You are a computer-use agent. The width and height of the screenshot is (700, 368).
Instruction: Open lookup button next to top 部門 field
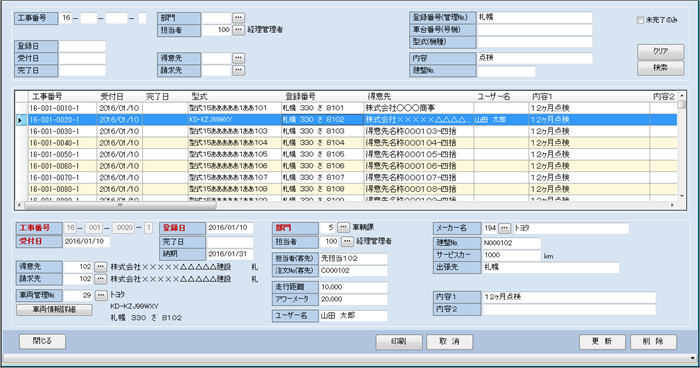click(238, 18)
